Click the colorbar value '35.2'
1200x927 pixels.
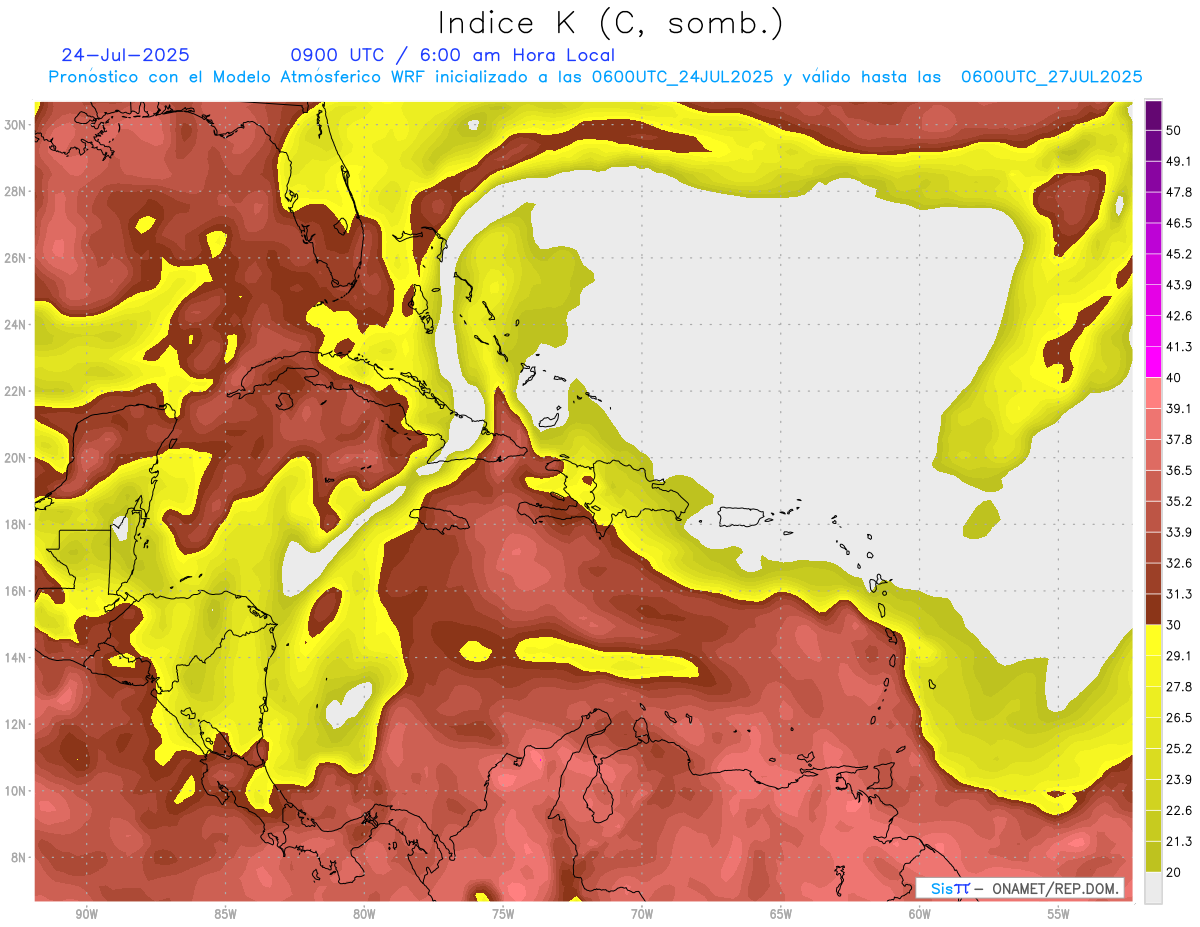(1179, 501)
